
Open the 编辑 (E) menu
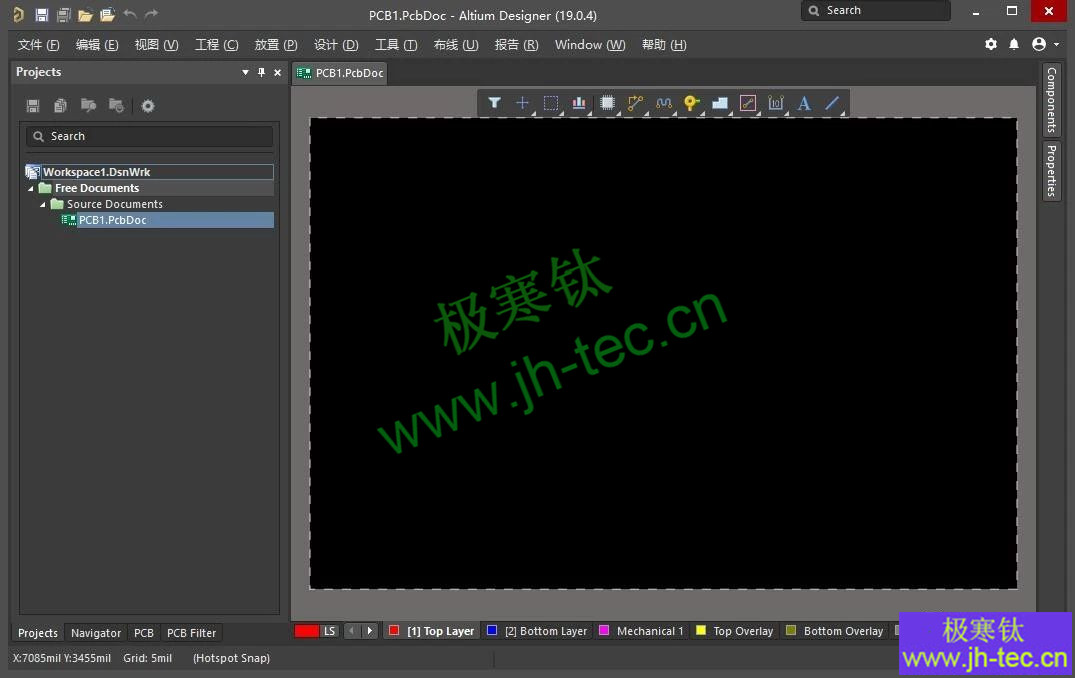(x=97, y=45)
